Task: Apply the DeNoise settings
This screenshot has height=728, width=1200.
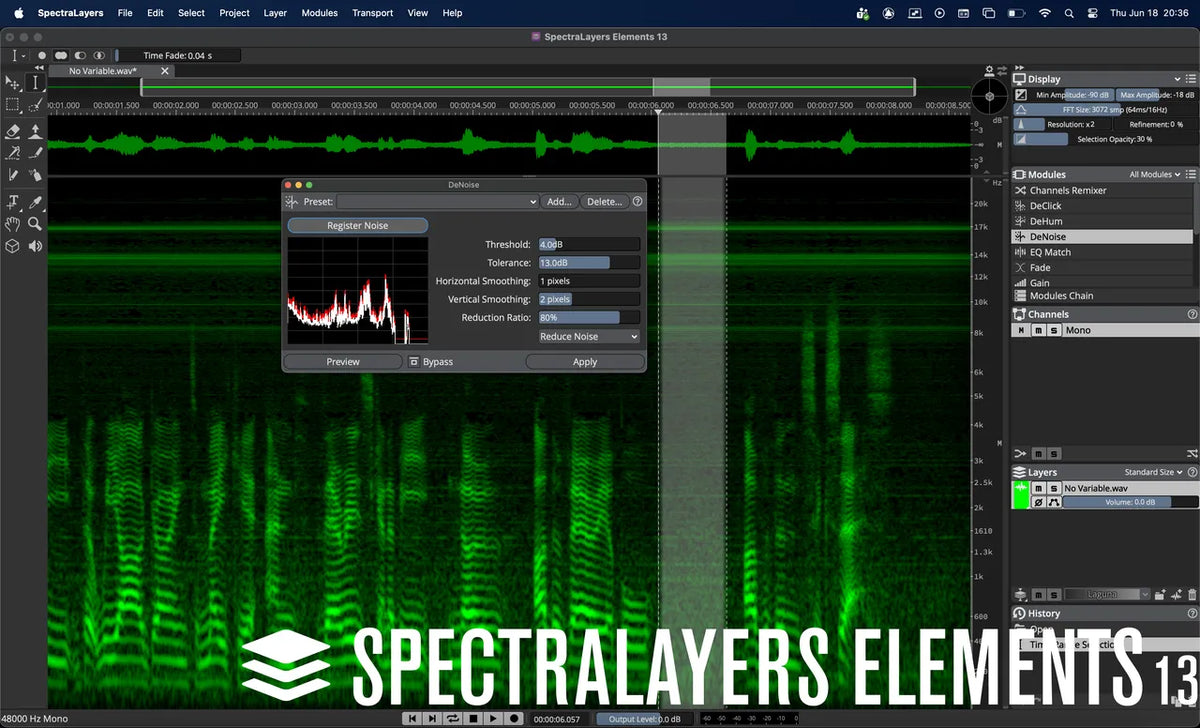Action: pos(585,362)
